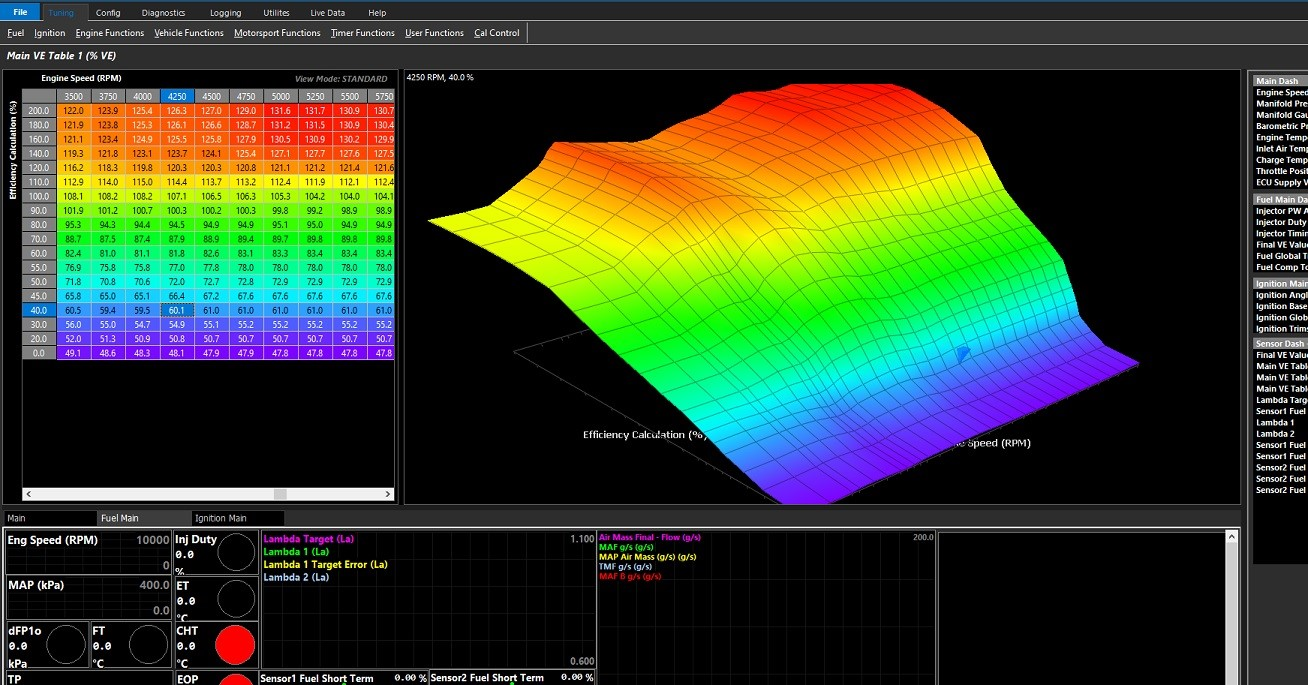Image resolution: width=1308 pixels, height=685 pixels.
Task: Expand the Motorsport Functions dropdown
Action: click(x=277, y=33)
